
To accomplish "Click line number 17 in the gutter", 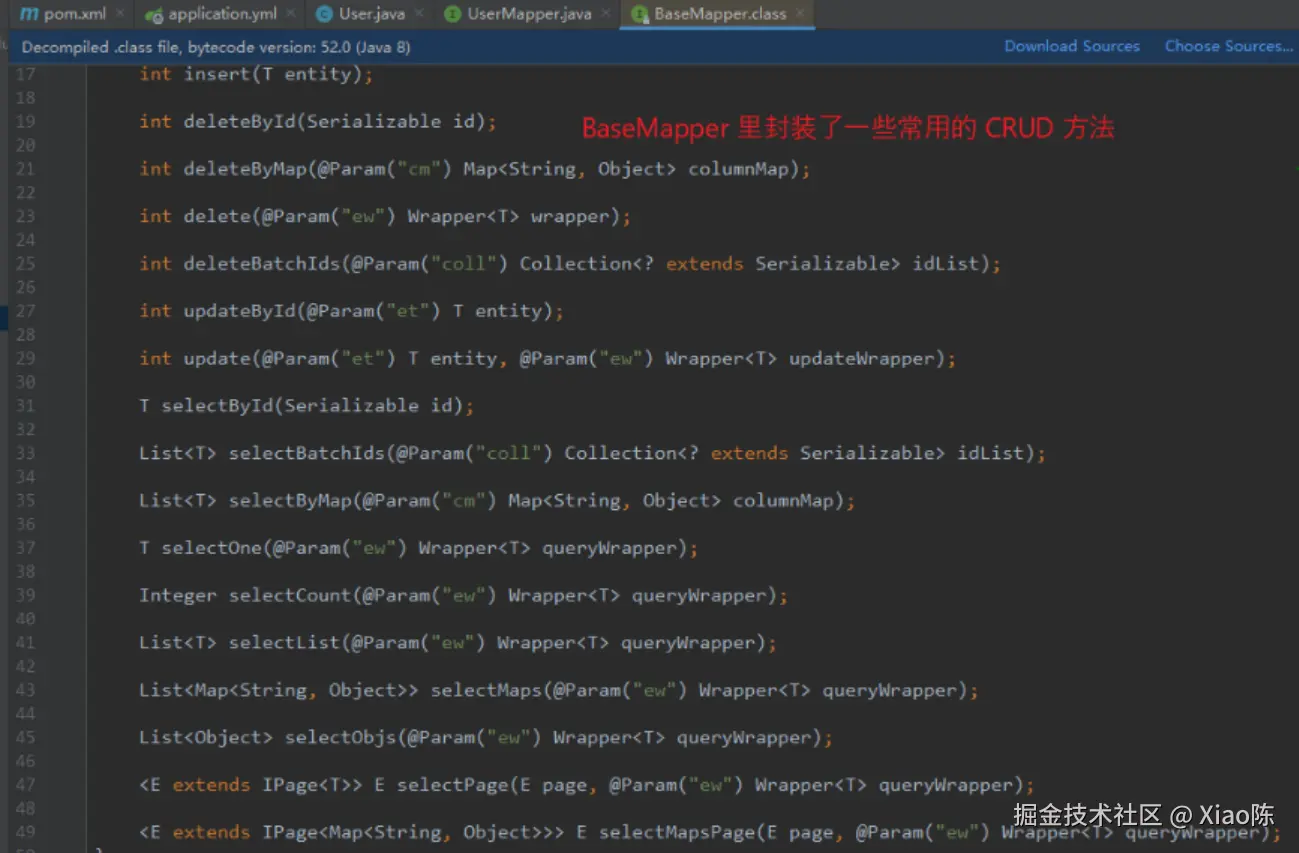I will point(25,74).
